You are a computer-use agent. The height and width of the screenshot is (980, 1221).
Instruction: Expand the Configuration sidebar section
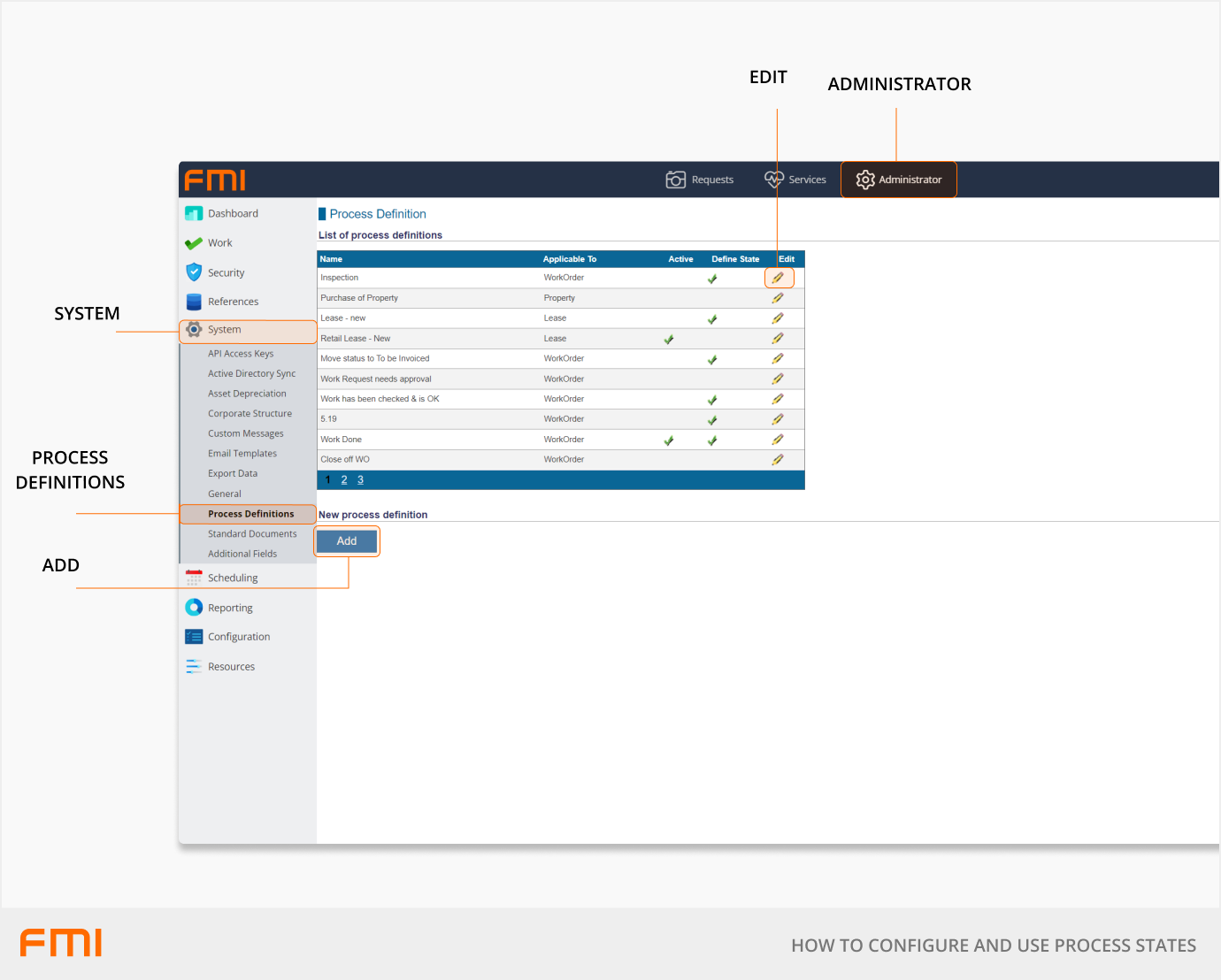[239, 637]
